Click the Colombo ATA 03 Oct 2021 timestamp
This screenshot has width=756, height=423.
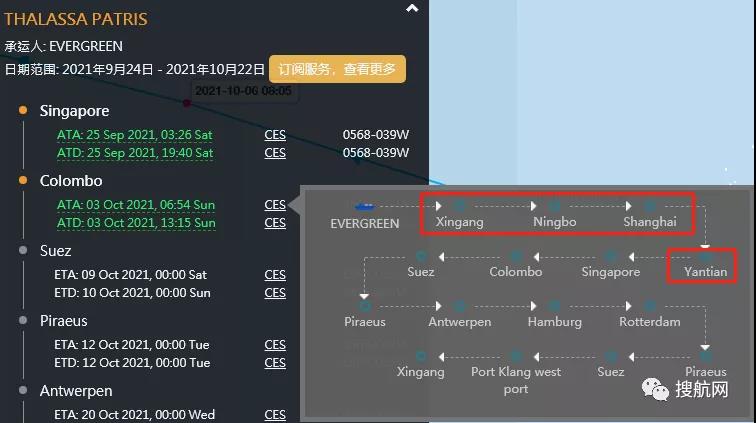click(134, 205)
